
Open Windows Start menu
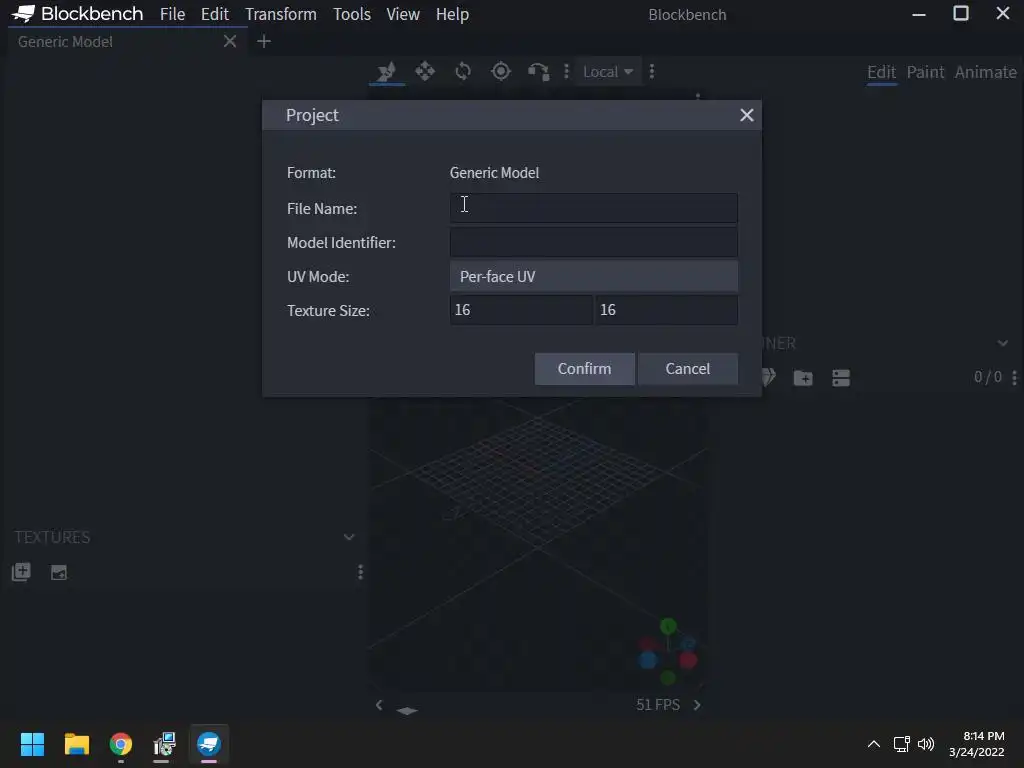(32, 744)
